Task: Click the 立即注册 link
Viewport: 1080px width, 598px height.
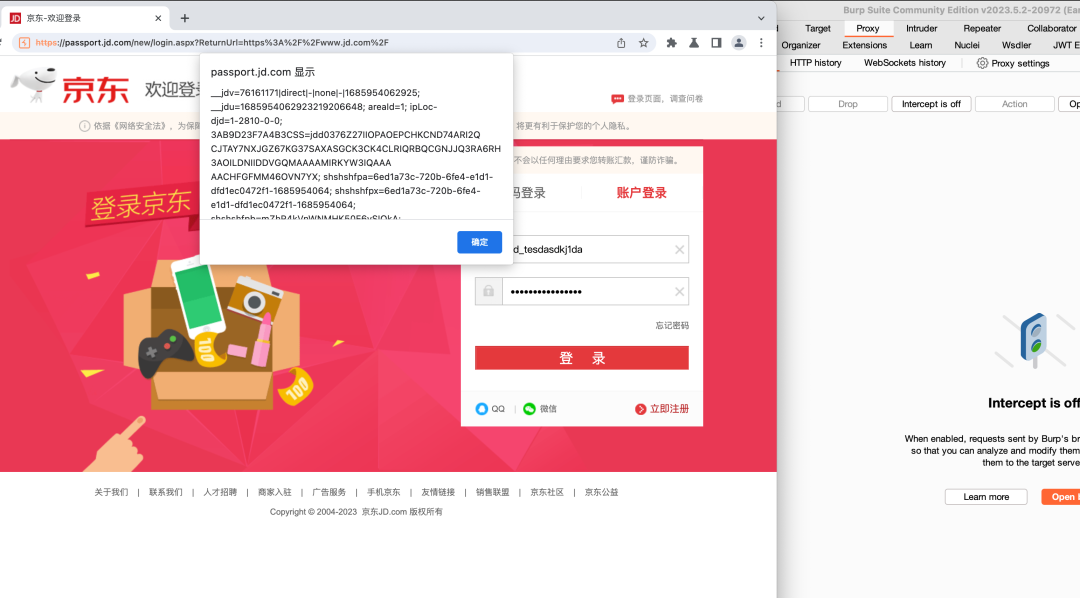Action: coord(669,409)
